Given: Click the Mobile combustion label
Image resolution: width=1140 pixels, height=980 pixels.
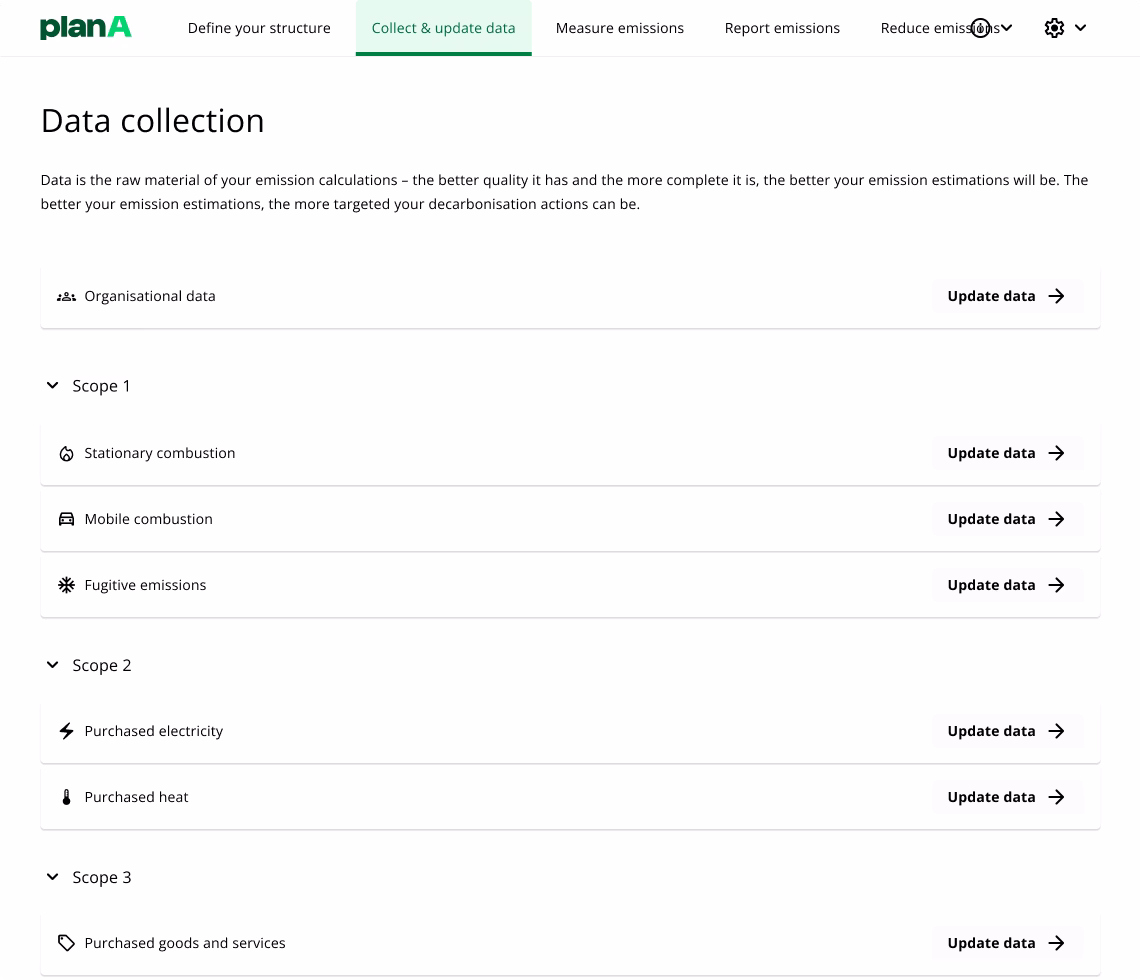Looking at the screenshot, I should 148,519.
